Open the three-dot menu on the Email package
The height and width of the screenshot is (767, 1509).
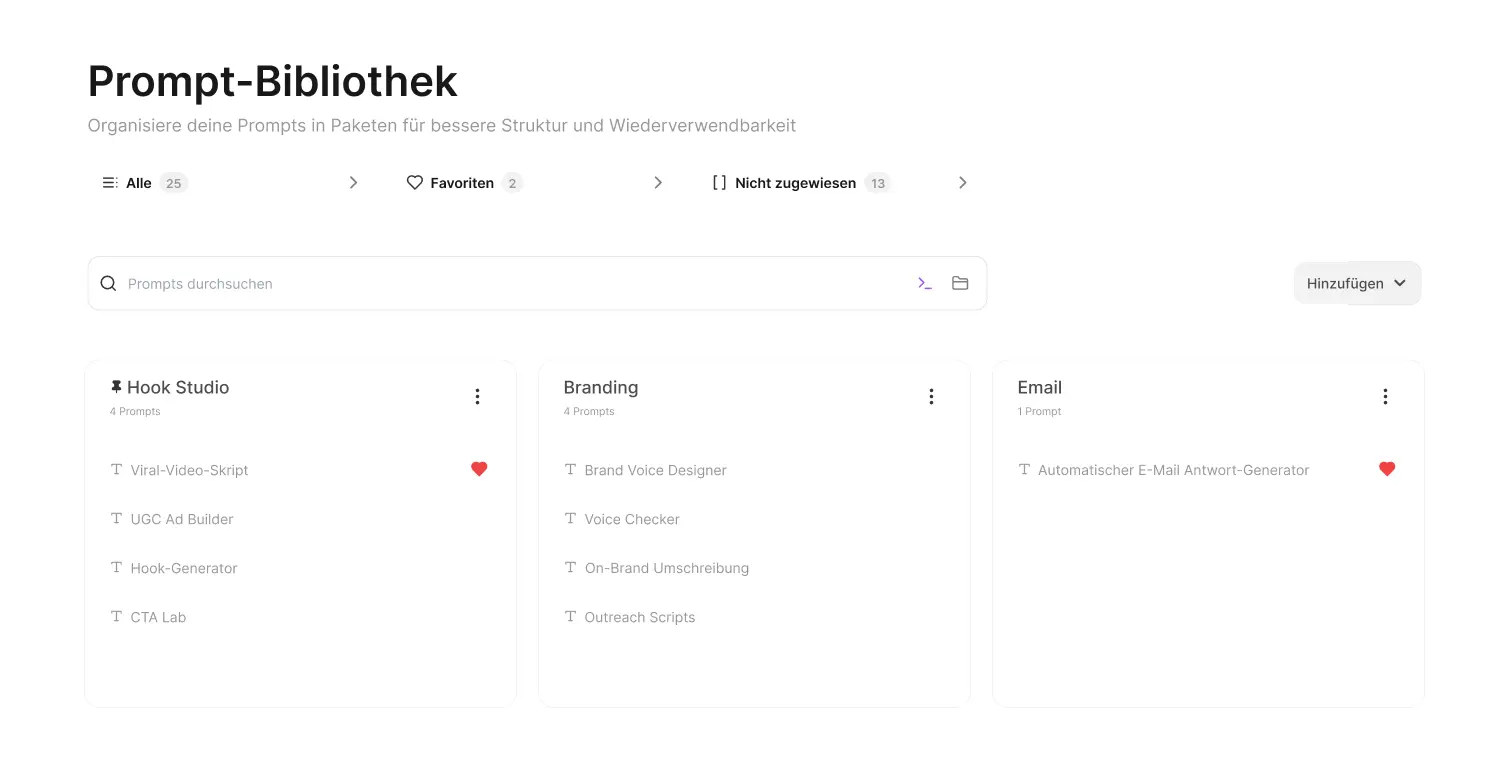tap(1385, 396)
